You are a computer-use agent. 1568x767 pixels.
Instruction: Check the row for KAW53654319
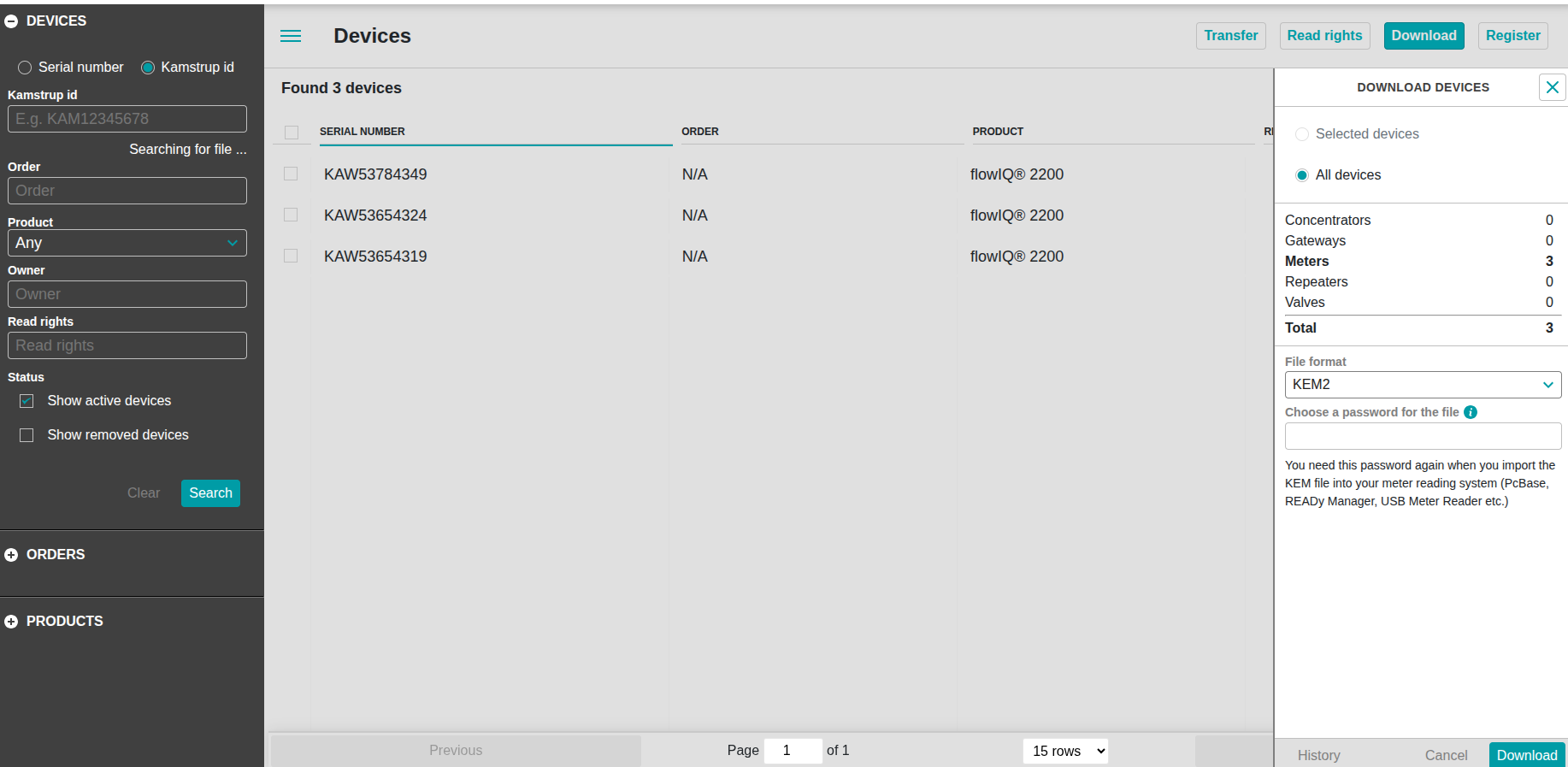click(x=291, y=257)
